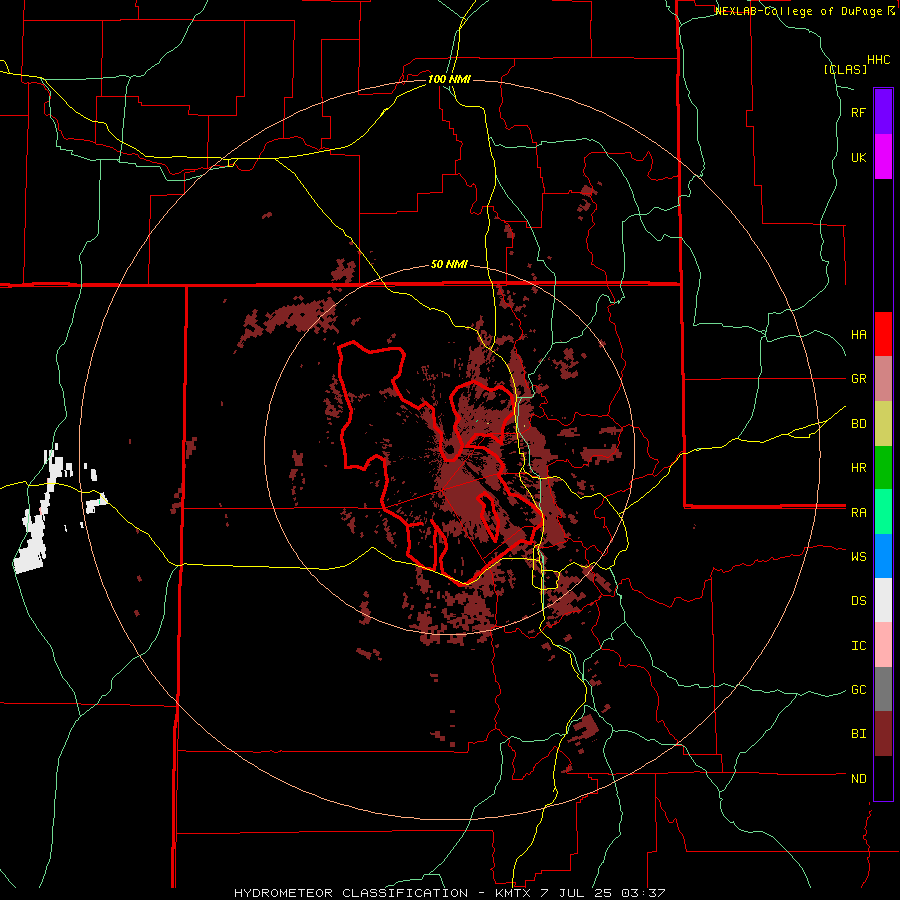
Task: Click the WS legend label
Action: point(858,557)
